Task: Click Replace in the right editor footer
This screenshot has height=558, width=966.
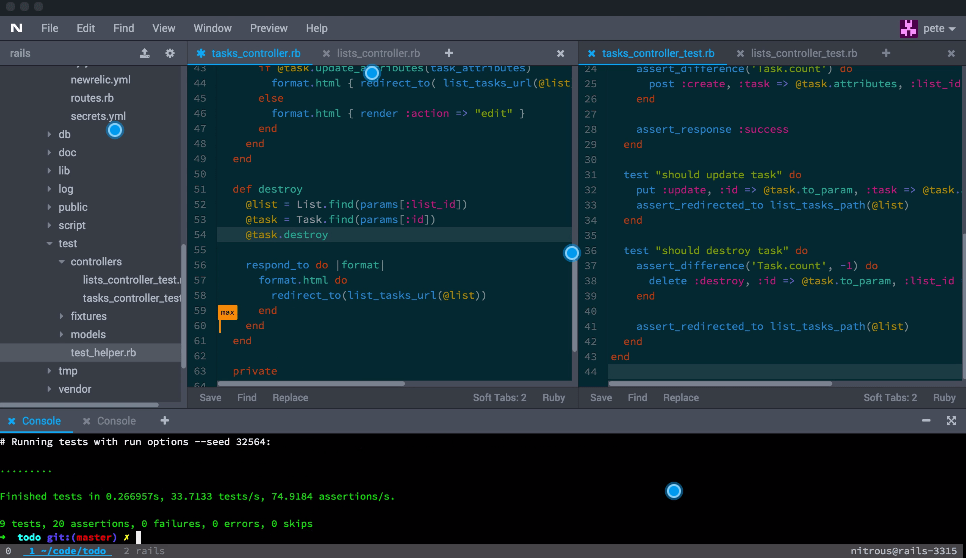Action: click(x=681, y=397)
